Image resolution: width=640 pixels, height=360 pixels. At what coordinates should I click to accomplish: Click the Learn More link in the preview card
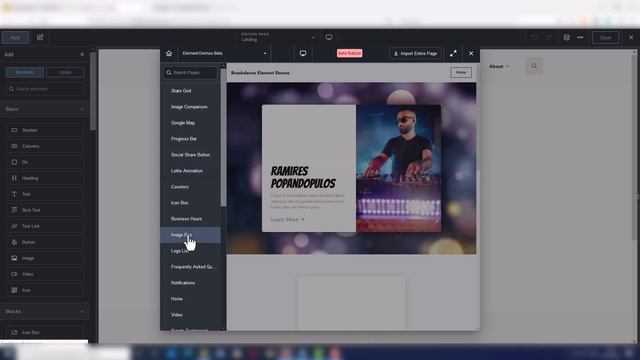287,220
